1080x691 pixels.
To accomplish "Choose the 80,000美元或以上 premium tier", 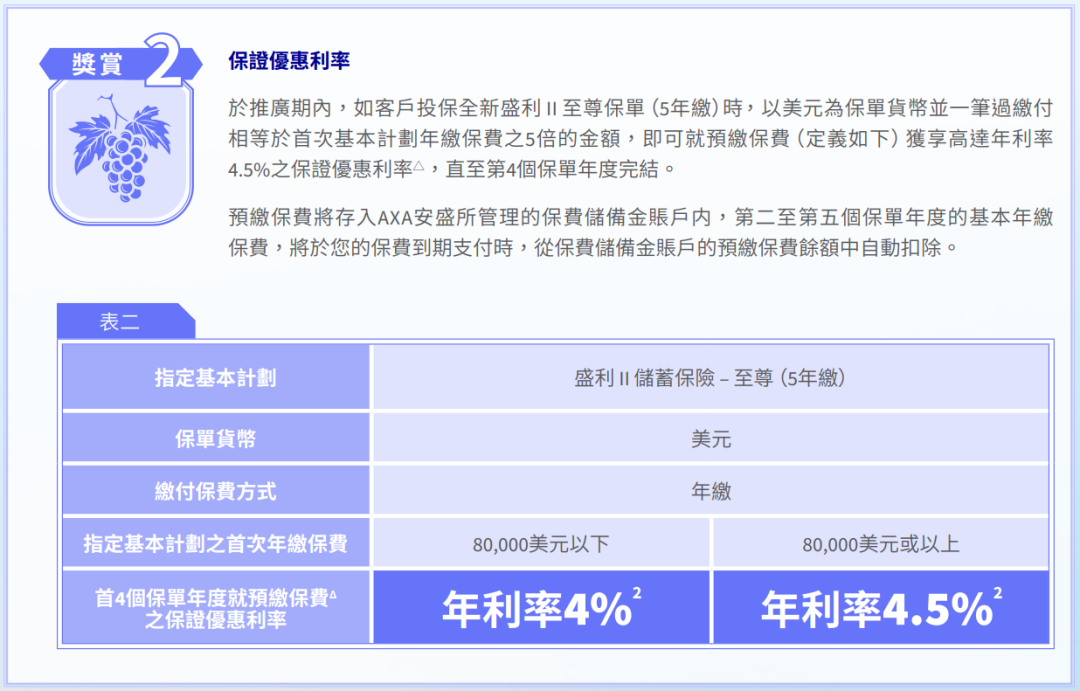I will (x=880, y=545).
